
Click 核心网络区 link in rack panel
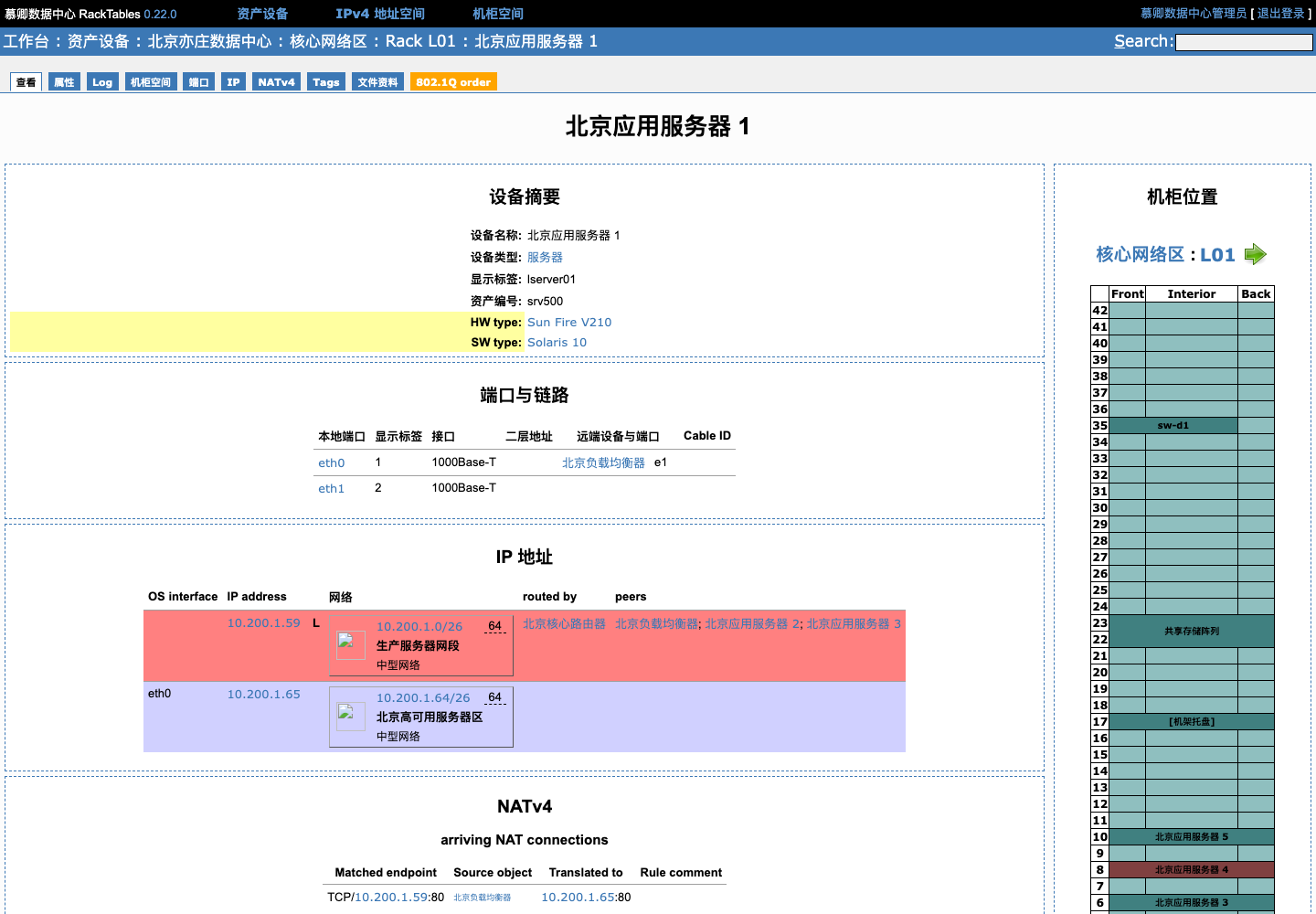tap(1140, 254)
